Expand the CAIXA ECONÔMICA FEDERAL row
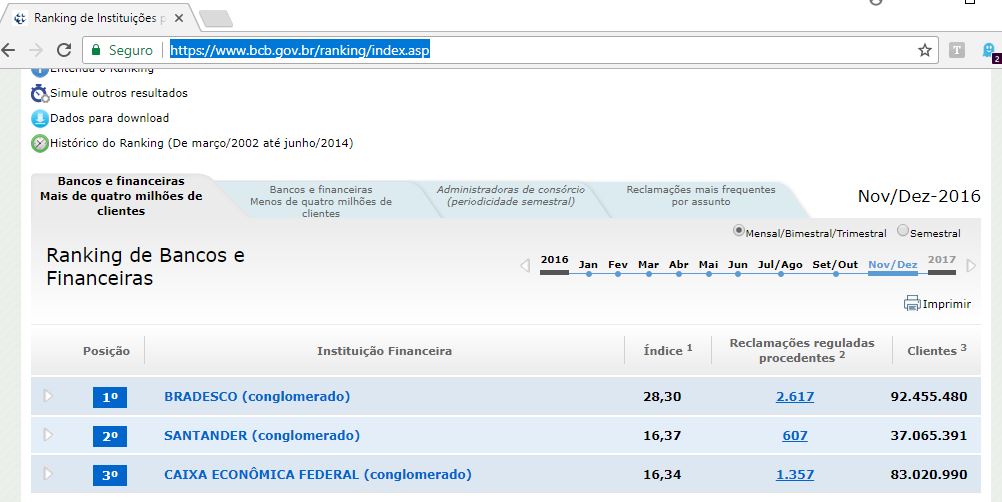 [48, 474]
